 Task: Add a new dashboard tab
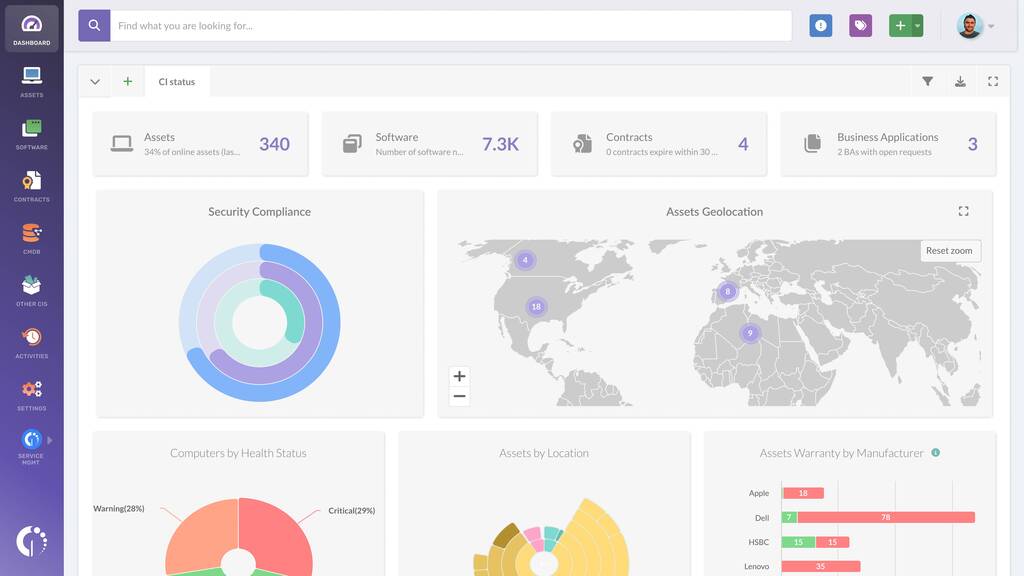tap(127, 82)
